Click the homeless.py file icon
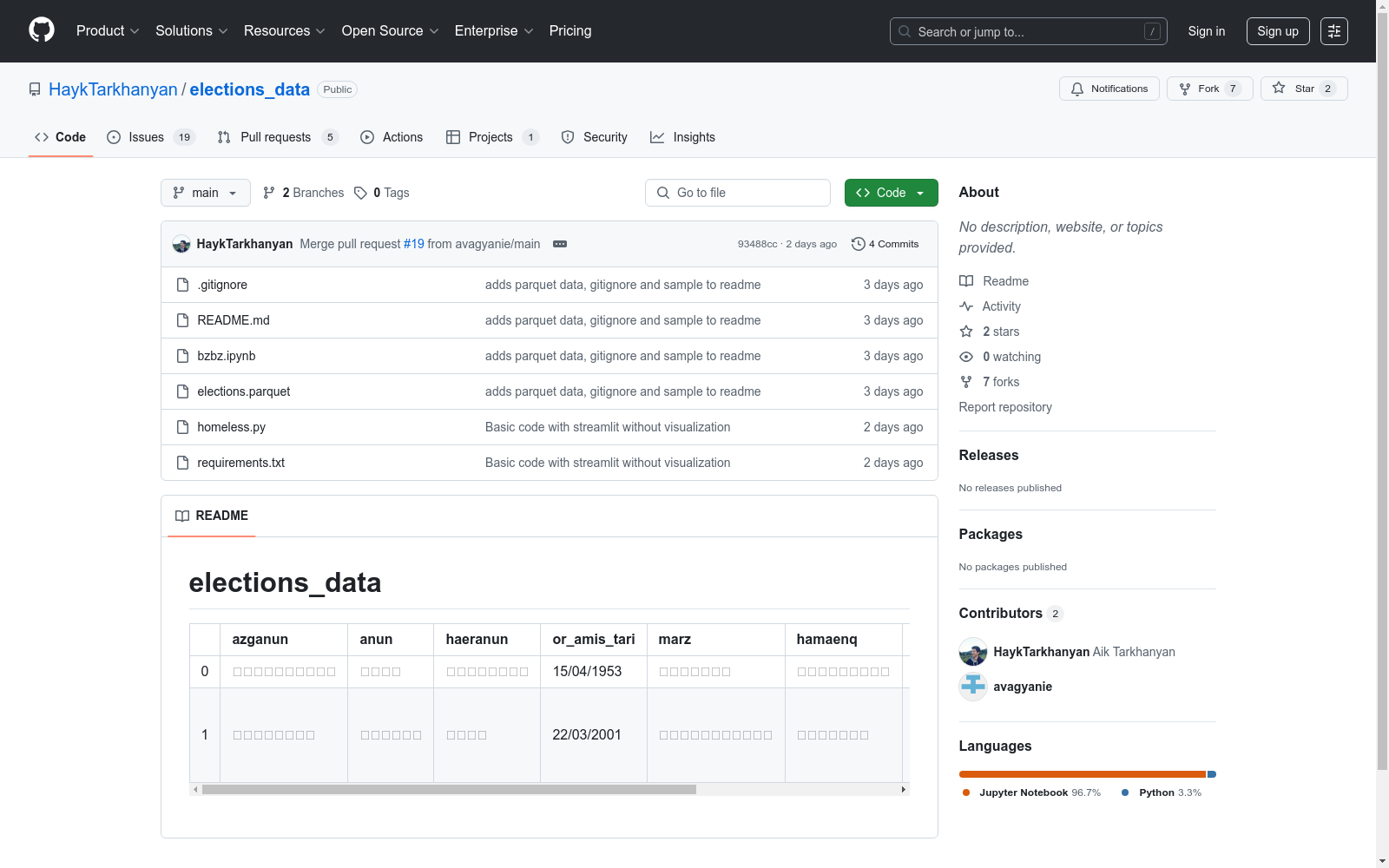Viewport: 1389px width, 868px height. tap(182, 427)
